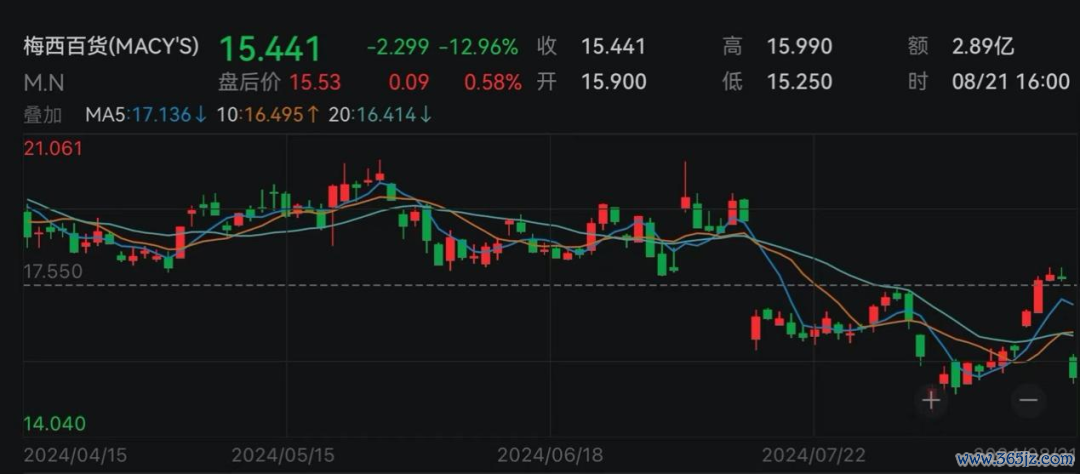The height and width of the screenshot is (474, 1080).
Task: Click the after-hours change 0.09
Action: point(408,83)
